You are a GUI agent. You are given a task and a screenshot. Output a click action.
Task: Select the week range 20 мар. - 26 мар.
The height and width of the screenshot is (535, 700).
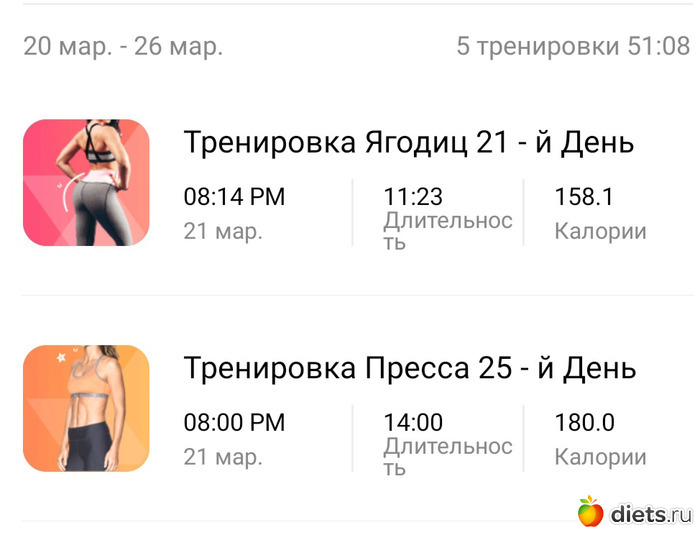[x=123, y=46]
